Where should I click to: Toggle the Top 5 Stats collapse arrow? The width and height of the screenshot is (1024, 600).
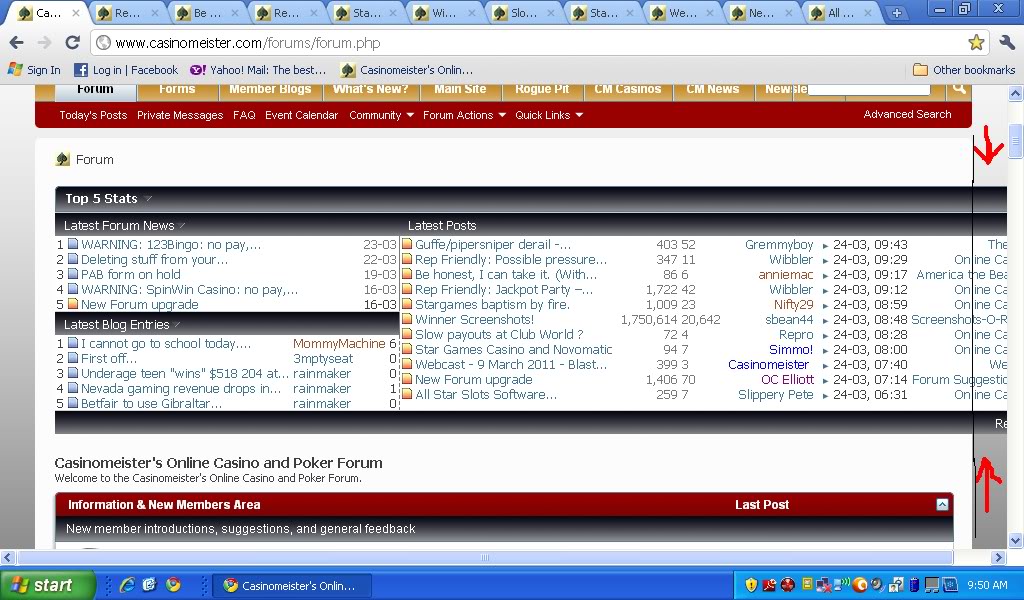click(x=148, y=198)
